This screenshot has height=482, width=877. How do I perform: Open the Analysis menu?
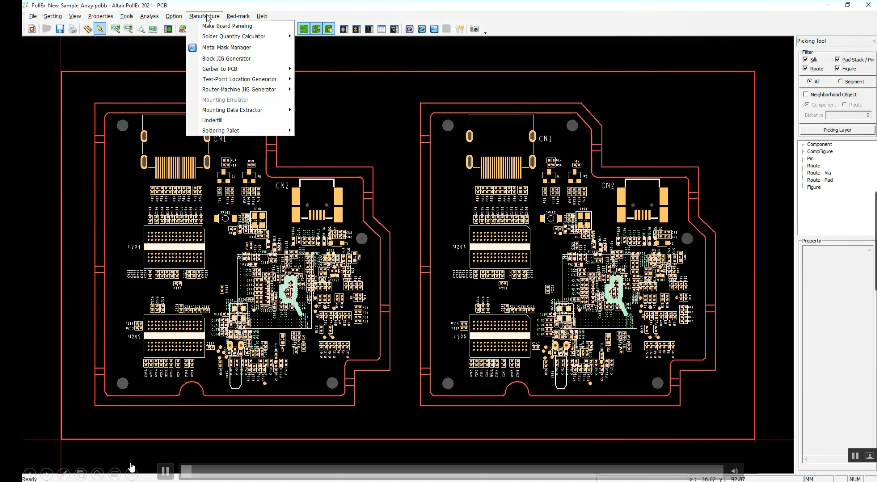pos(149,16)
